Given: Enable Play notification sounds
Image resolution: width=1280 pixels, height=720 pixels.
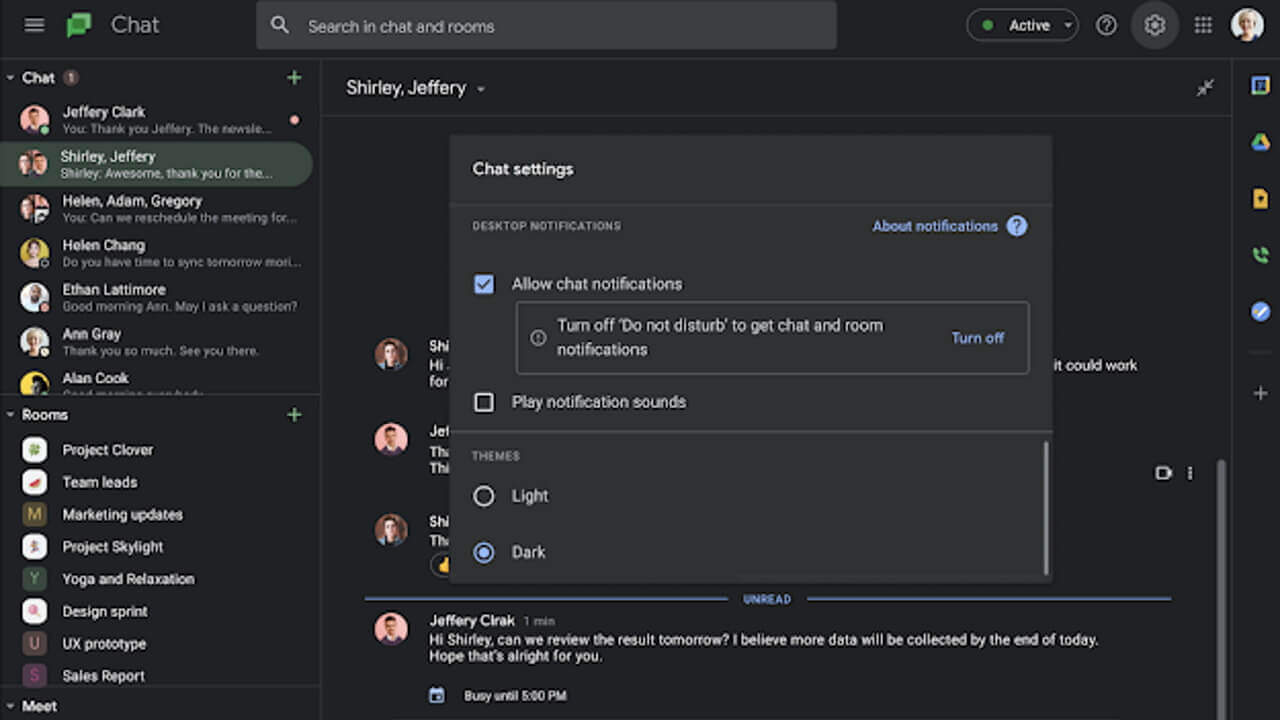Looking at the screenshot, I should pyautogui.click(x=483, y=402).
